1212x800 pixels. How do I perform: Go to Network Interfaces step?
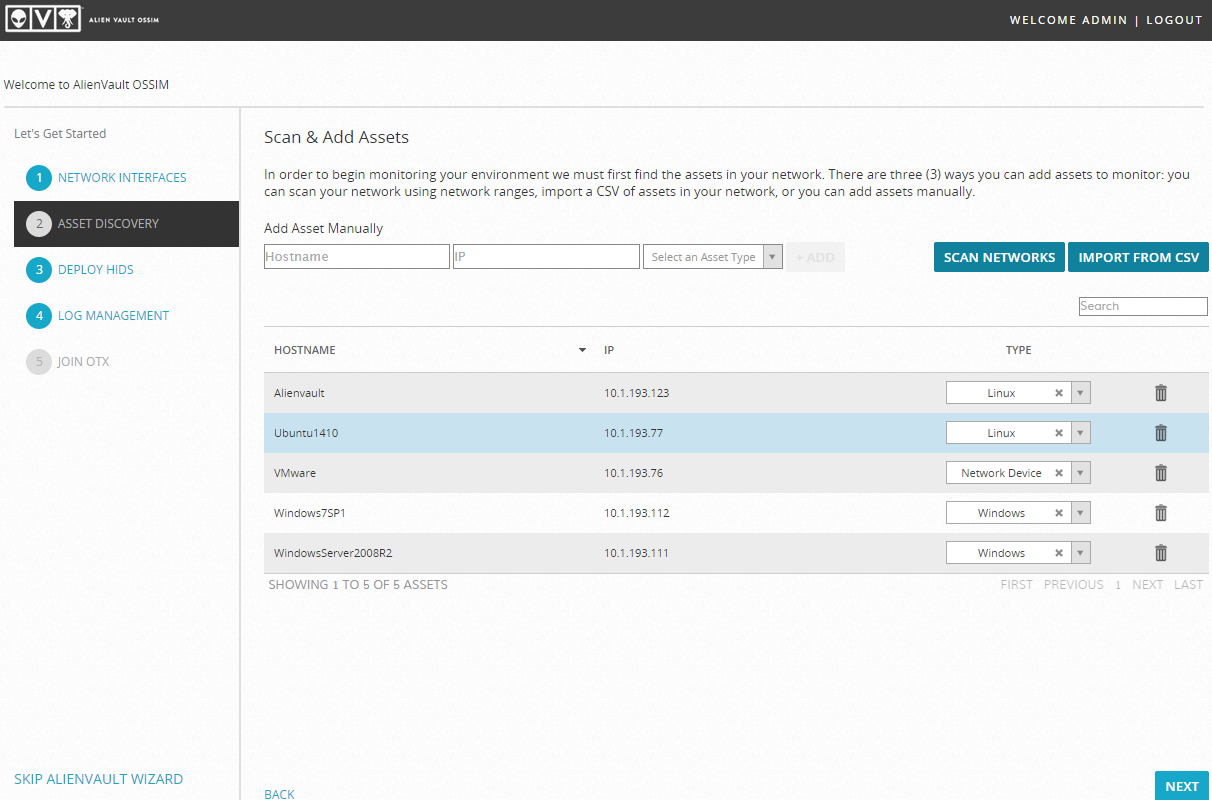[122, 178]
